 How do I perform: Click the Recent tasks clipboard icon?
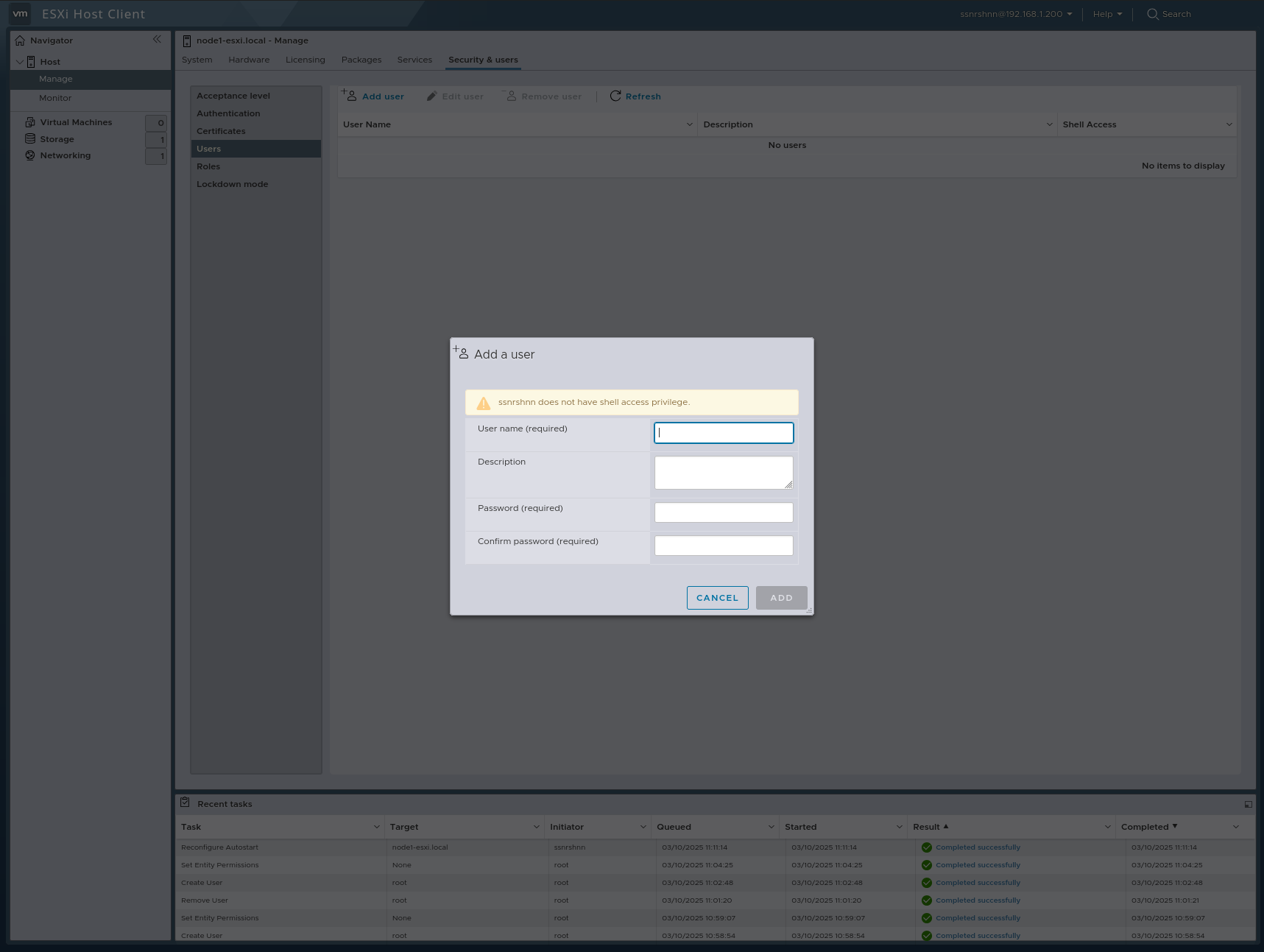[x=186, y=803]
